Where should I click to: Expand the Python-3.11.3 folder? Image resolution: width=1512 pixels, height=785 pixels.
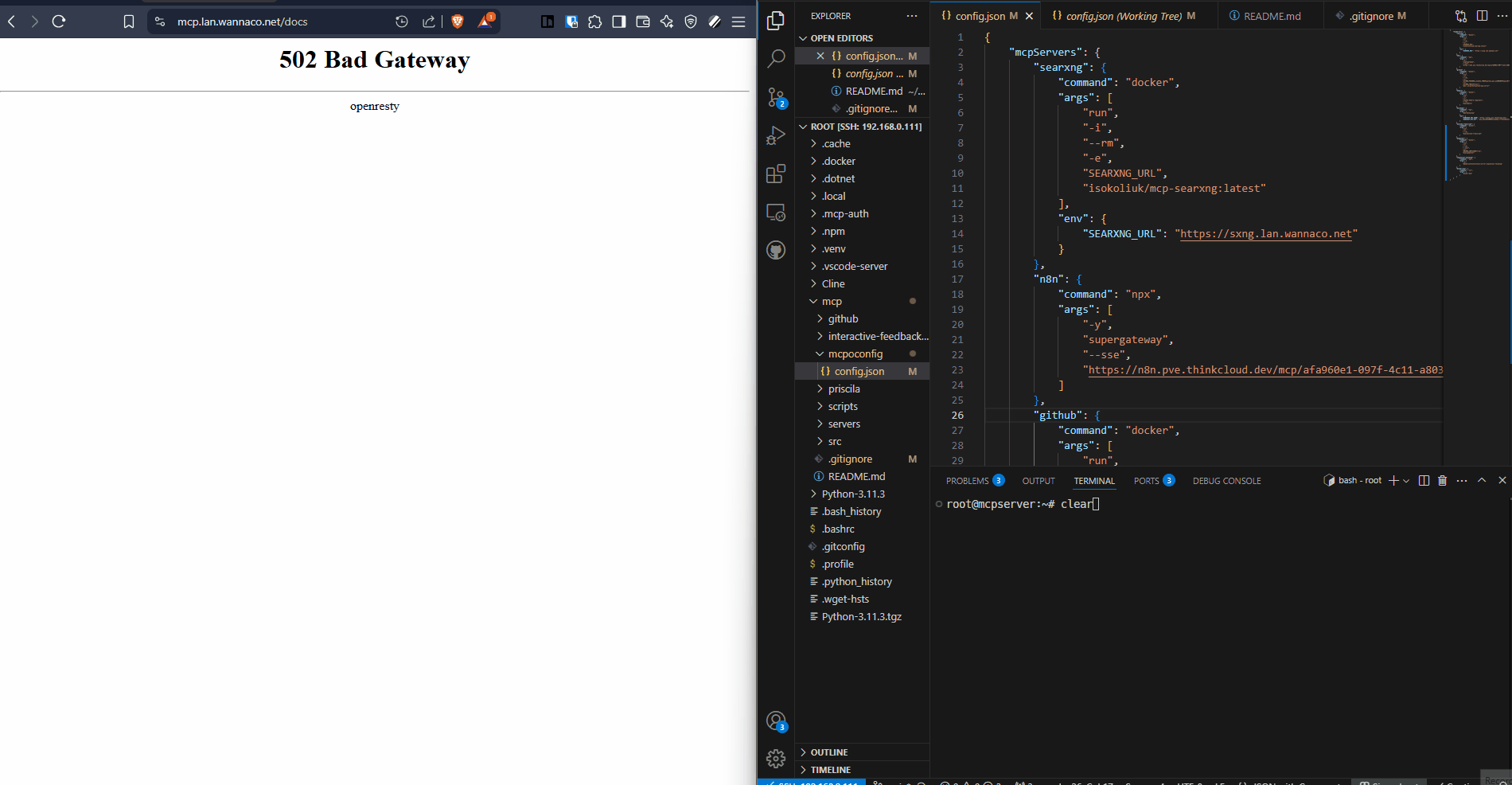[862, 494]
